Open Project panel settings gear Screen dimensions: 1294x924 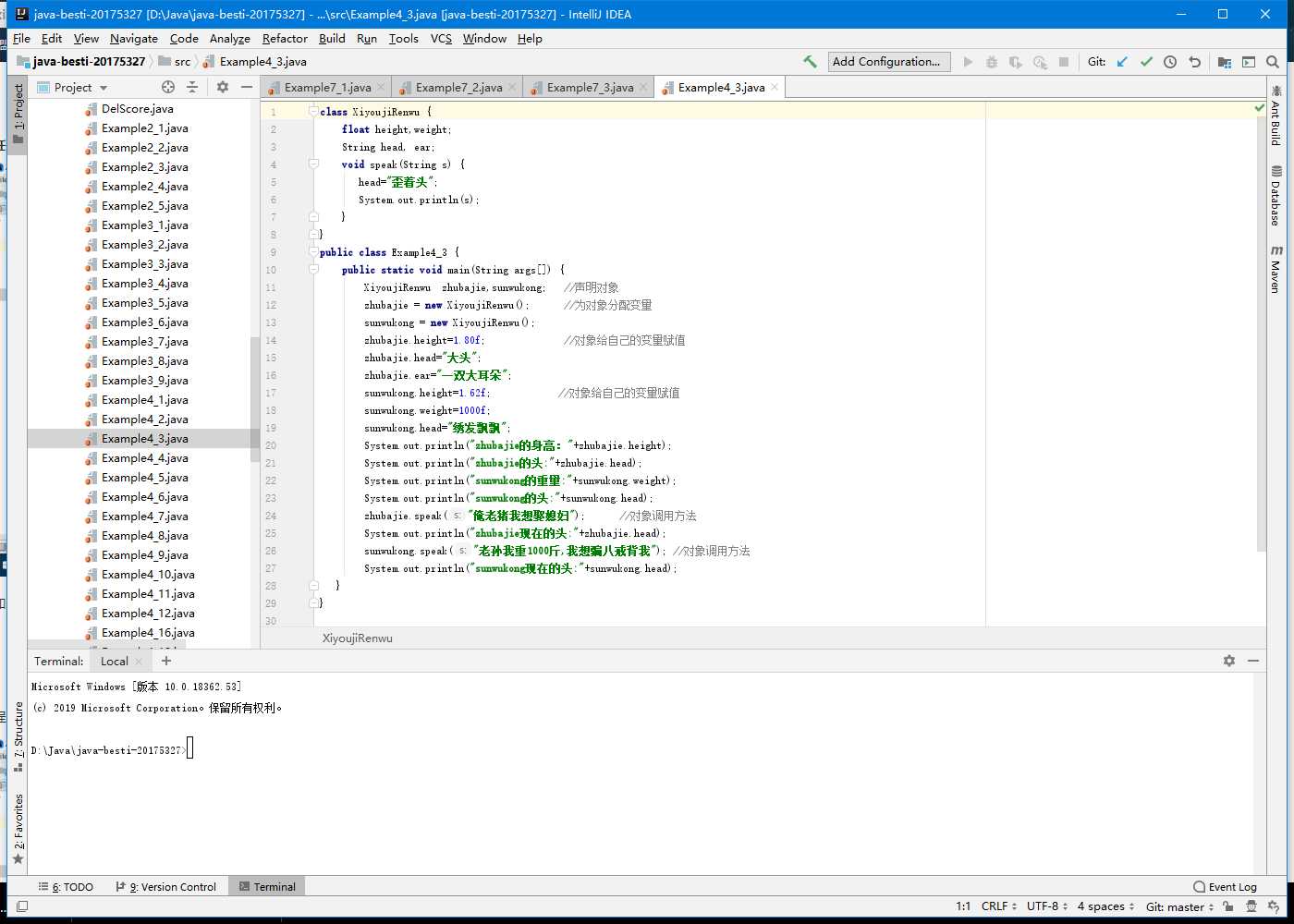pos(223,87)
